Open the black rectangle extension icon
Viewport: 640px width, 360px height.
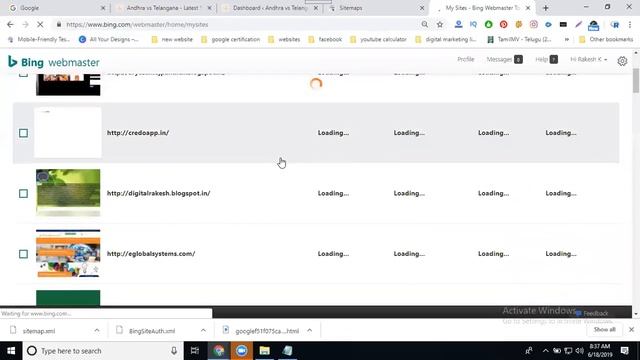coord(563,24)
